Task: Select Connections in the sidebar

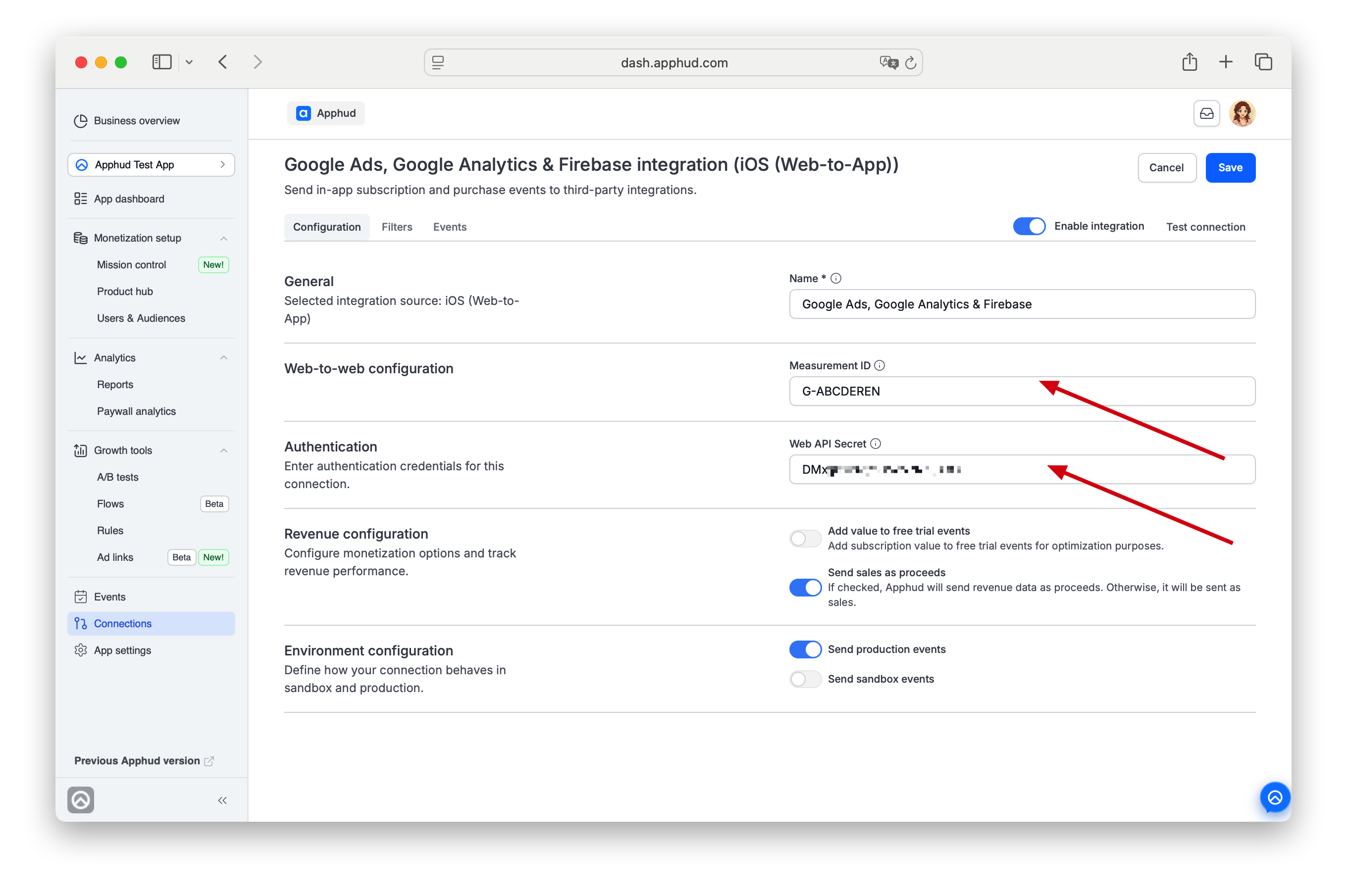Action: click(x=151, y=623)
